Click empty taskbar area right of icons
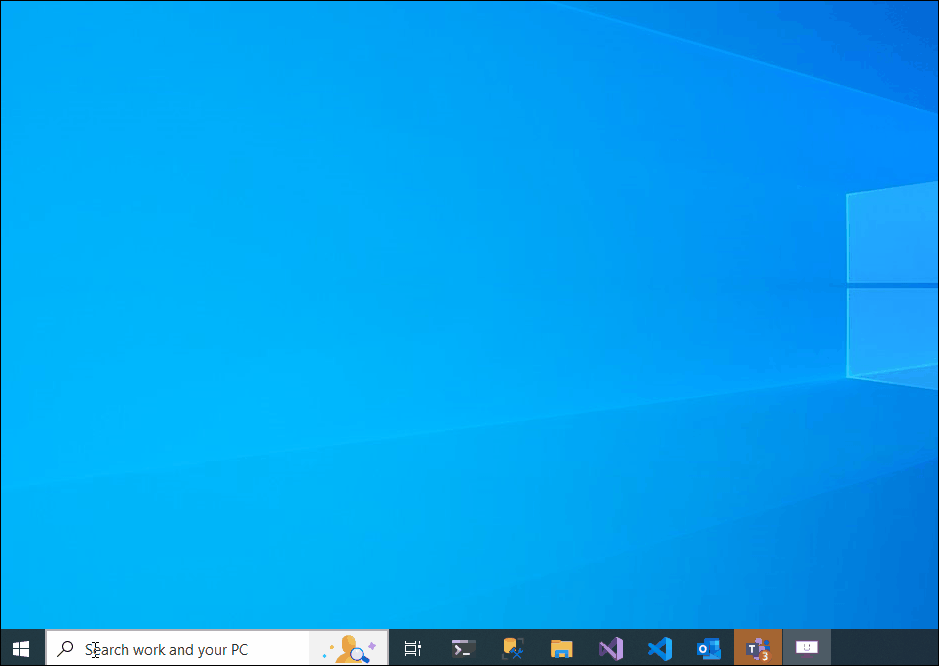Image resolution: width=939 pixels, height=666 pixels. point(885,648)
